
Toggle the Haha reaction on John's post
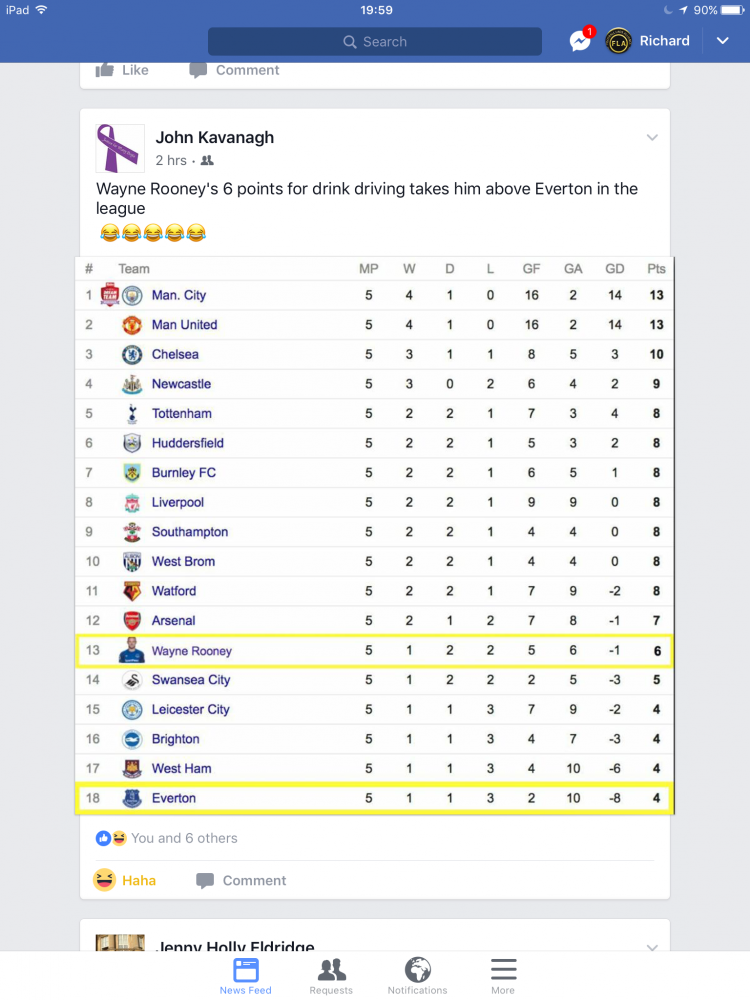(x=125, y=880)
